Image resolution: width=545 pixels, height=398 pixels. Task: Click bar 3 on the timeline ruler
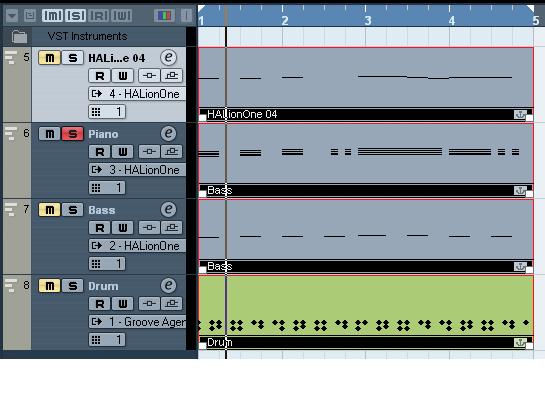(368, 21)
